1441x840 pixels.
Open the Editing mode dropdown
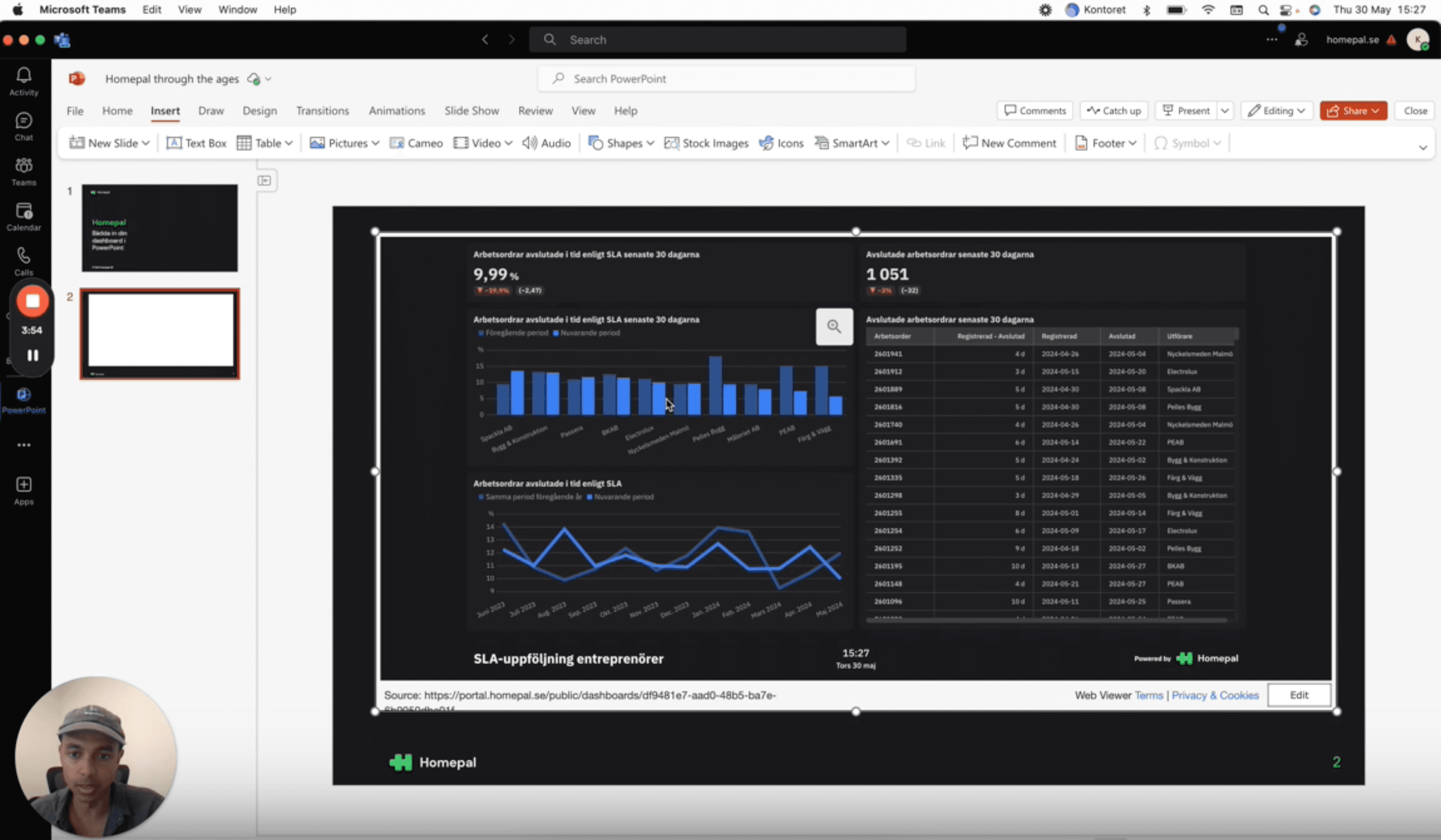click(x=1276, y=111)
